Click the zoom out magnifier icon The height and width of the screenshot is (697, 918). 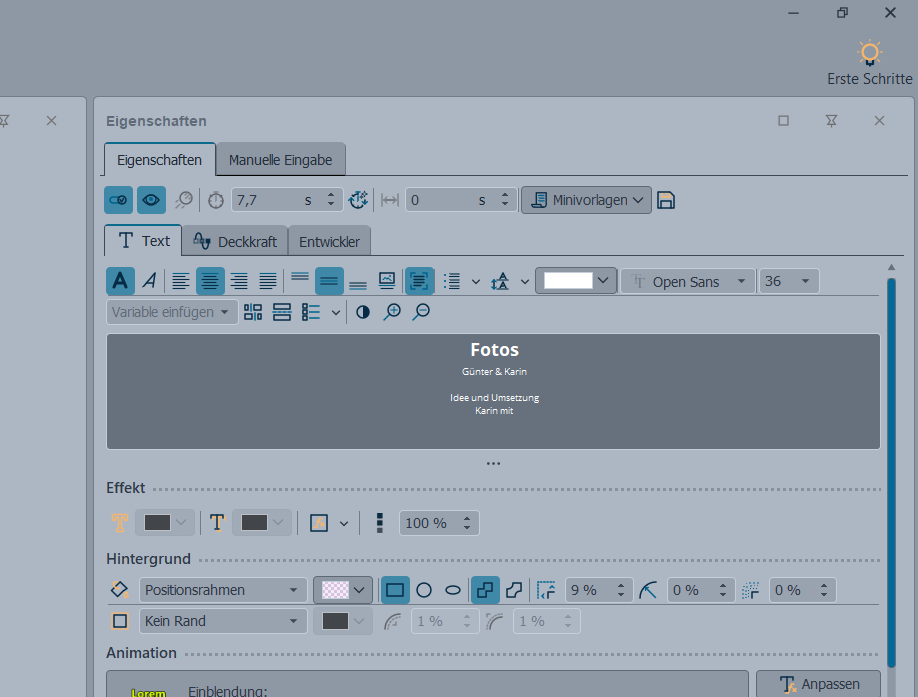click(421, 312)
